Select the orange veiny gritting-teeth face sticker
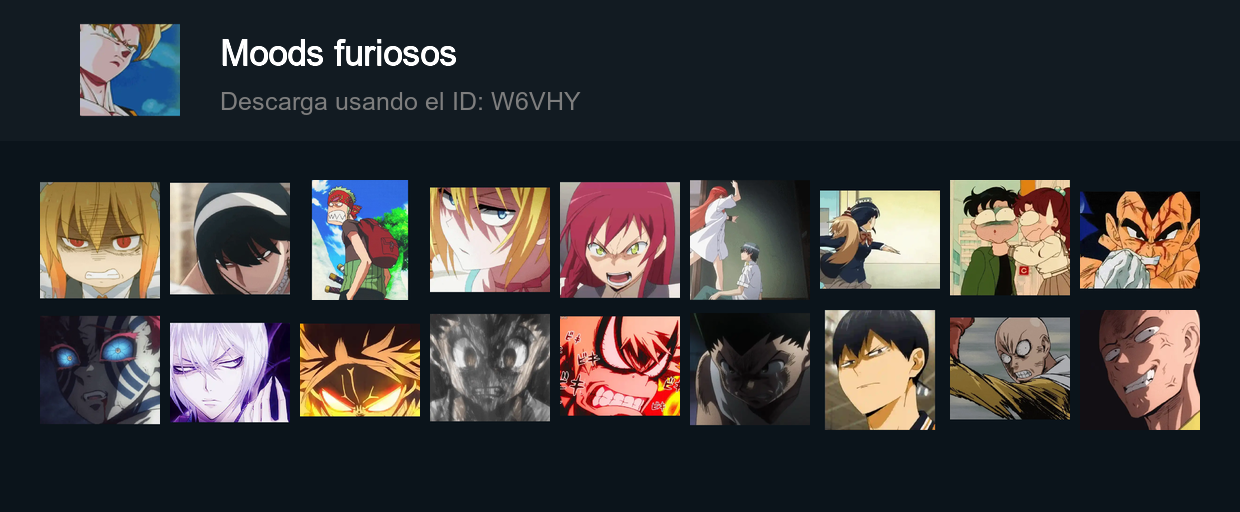1240x512 pixels. [1140, 240]
